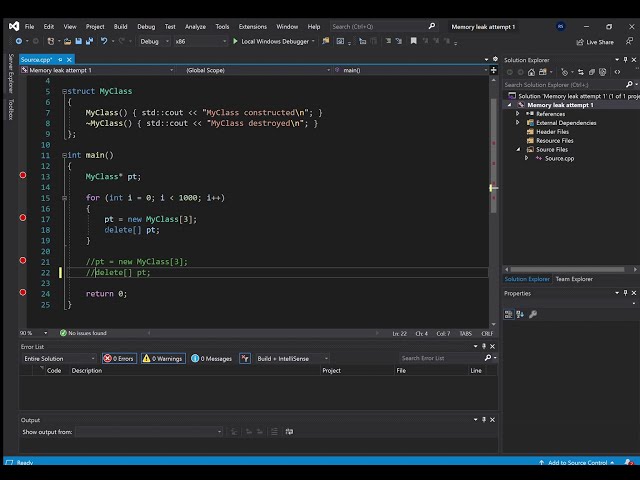
Task: Open the Debug menu
Action: tap(146, 27)
